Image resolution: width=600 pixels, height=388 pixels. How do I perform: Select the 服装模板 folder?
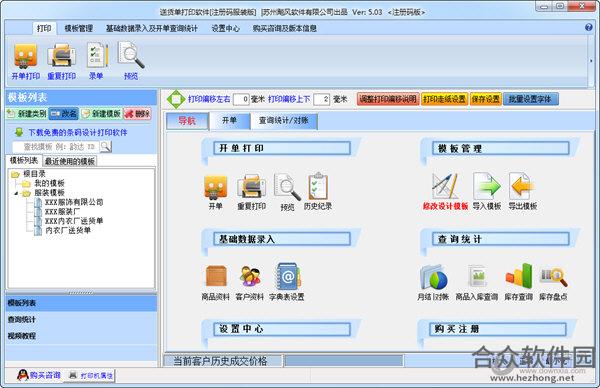point(49,193)
